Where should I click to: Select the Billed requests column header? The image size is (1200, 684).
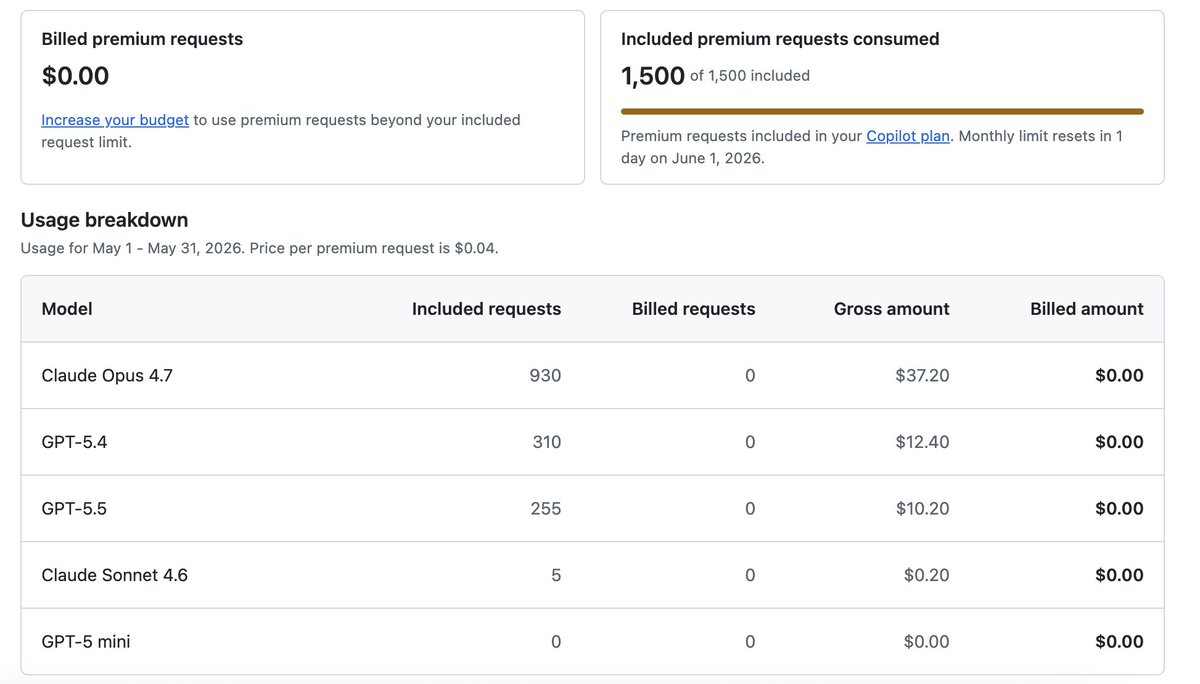click(694, 309)
